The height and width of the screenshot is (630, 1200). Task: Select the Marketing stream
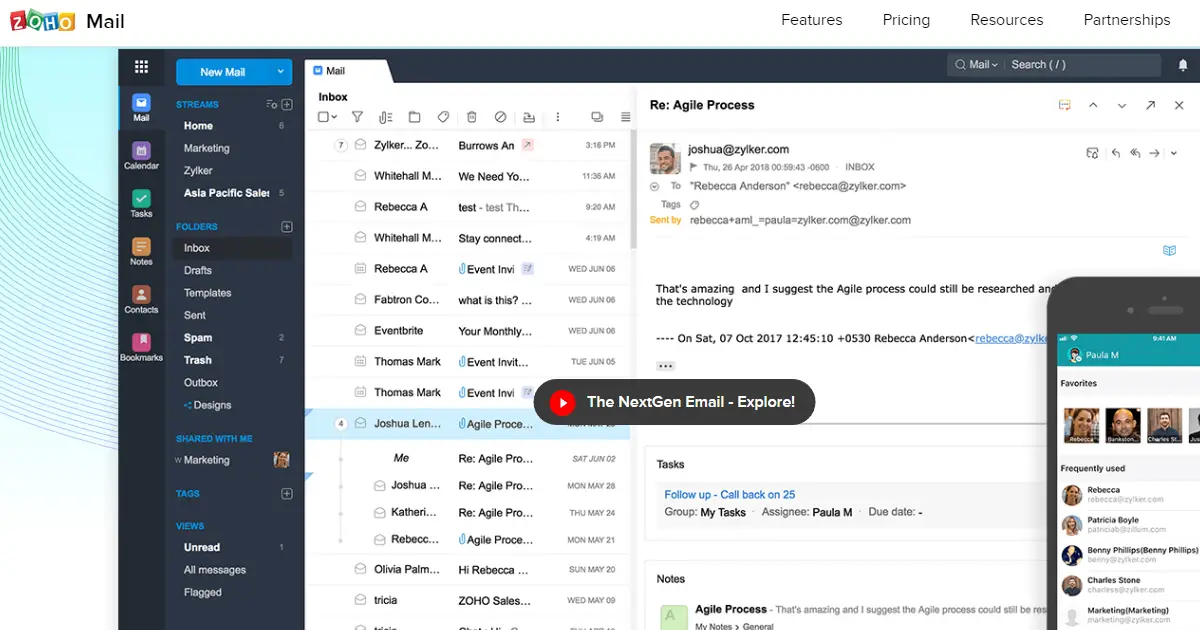207,148
